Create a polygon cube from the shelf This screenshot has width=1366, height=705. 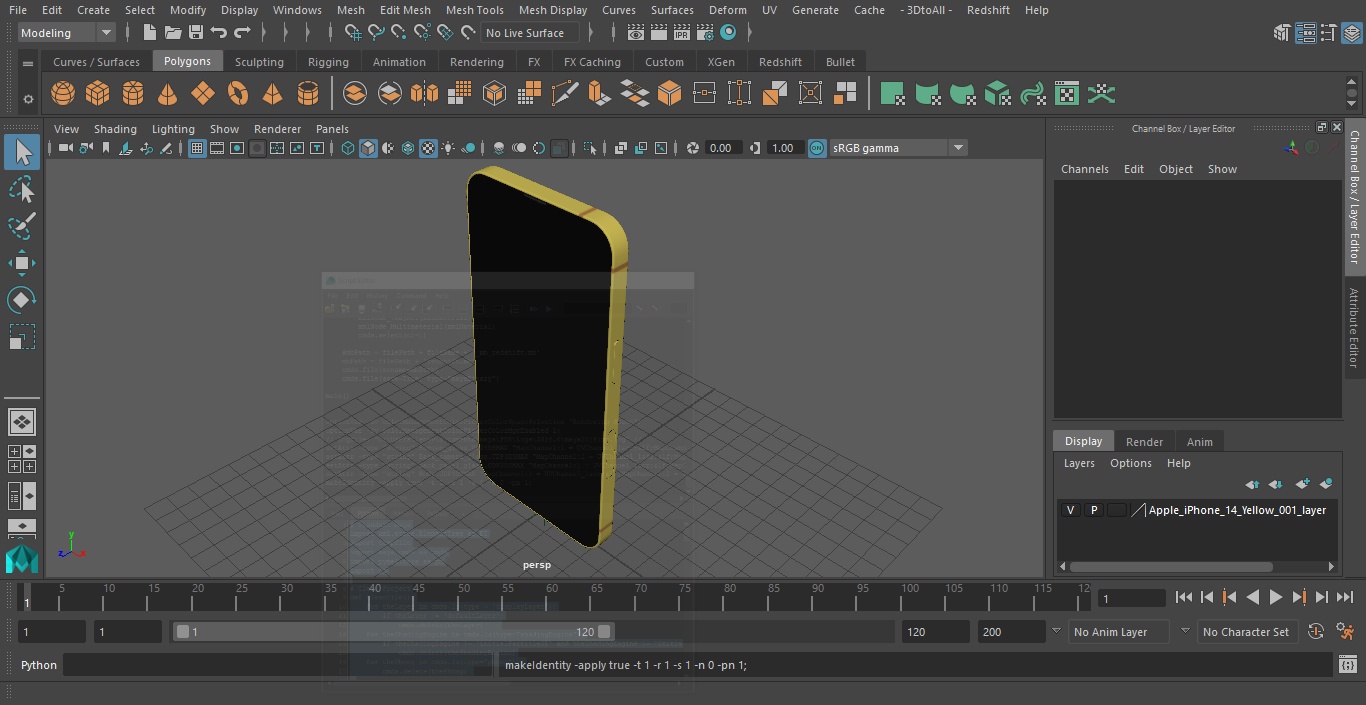point(97,94)
